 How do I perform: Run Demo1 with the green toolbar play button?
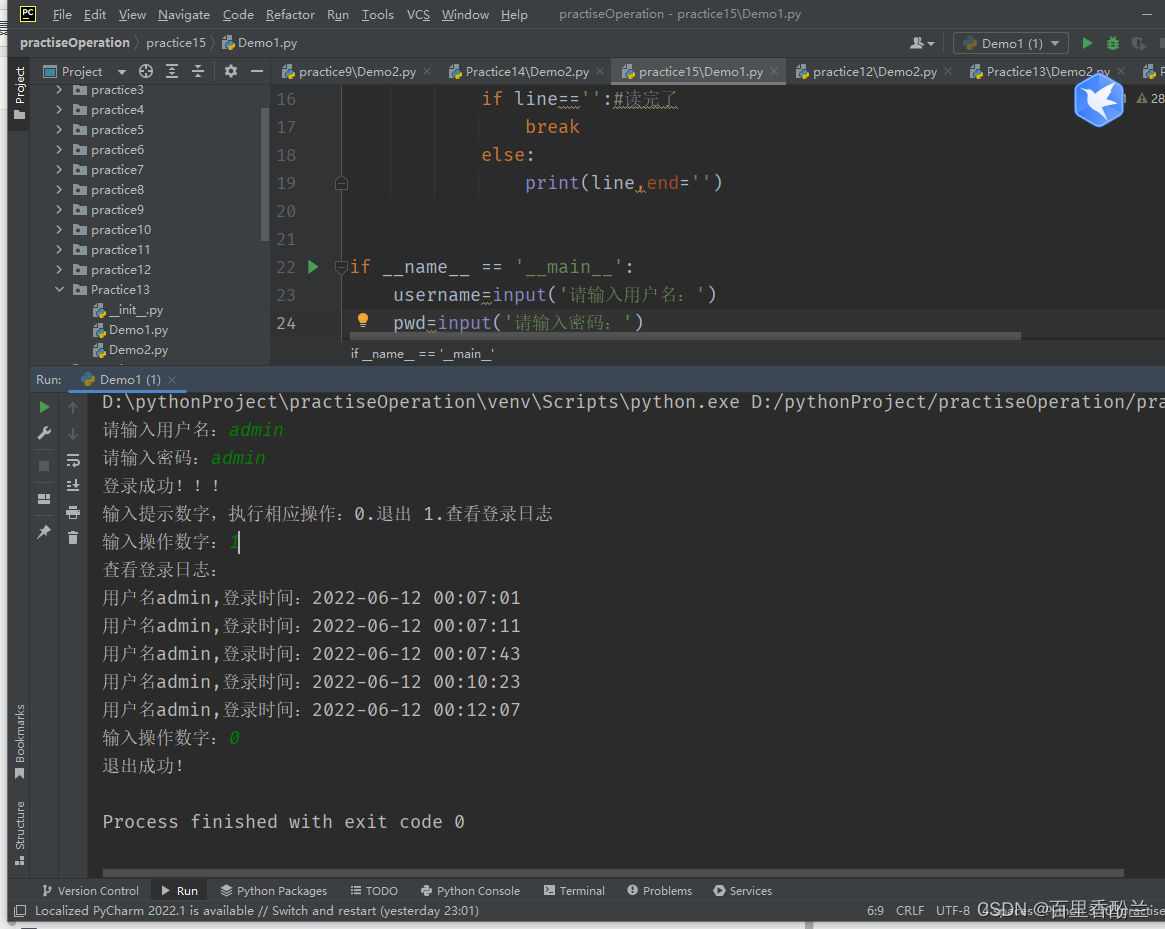tap(1087, 43)
